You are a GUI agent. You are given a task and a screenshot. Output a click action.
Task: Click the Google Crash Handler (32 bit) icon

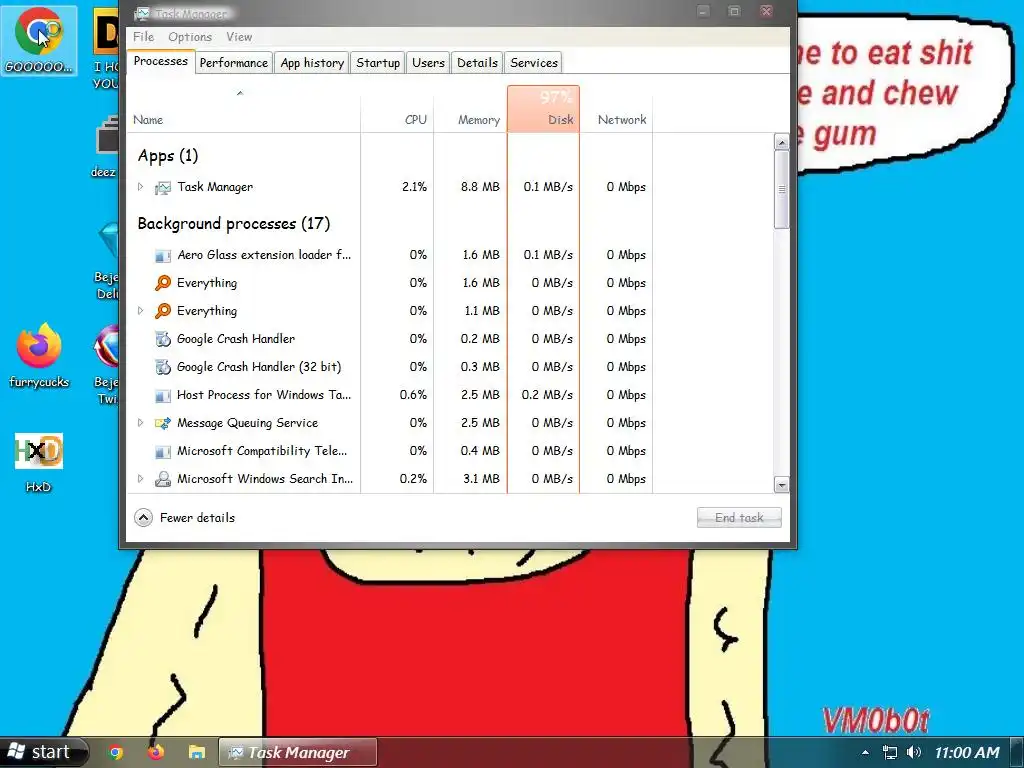(x=163, y=367)
